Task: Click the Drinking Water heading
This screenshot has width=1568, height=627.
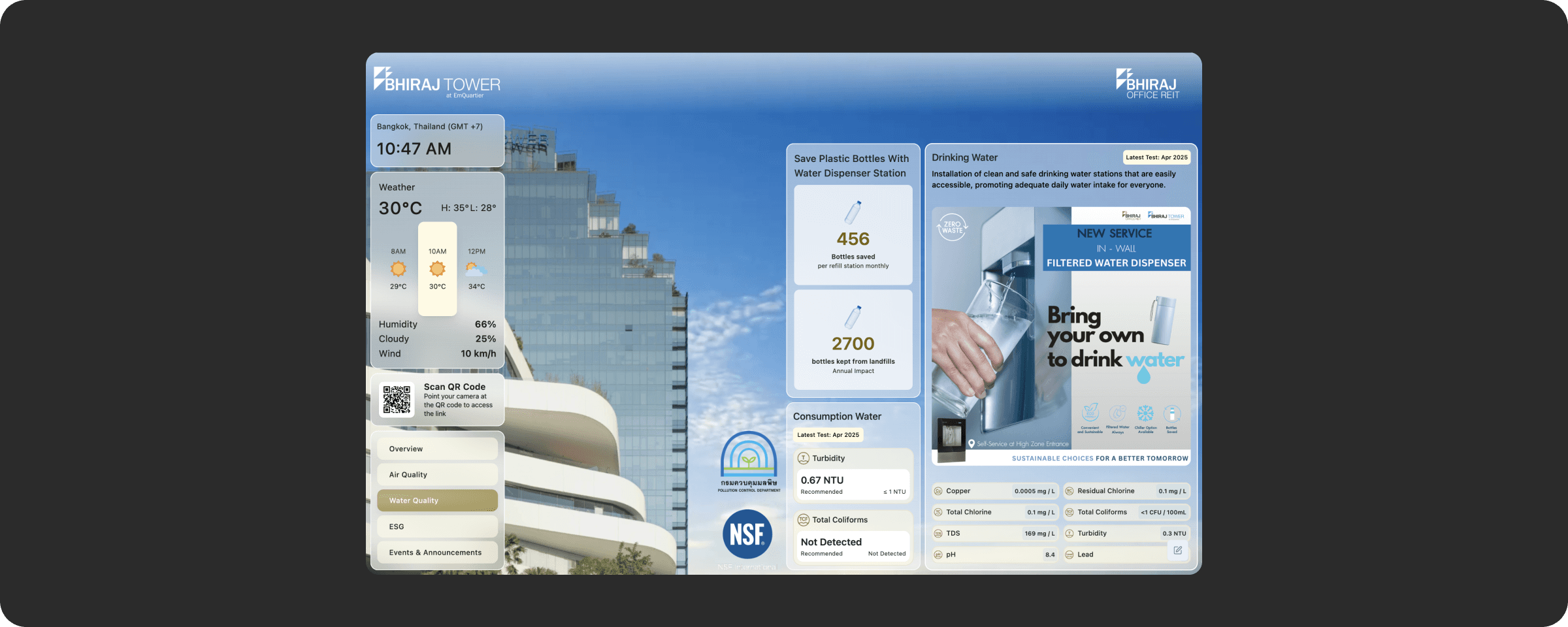Action: [964, 157]
